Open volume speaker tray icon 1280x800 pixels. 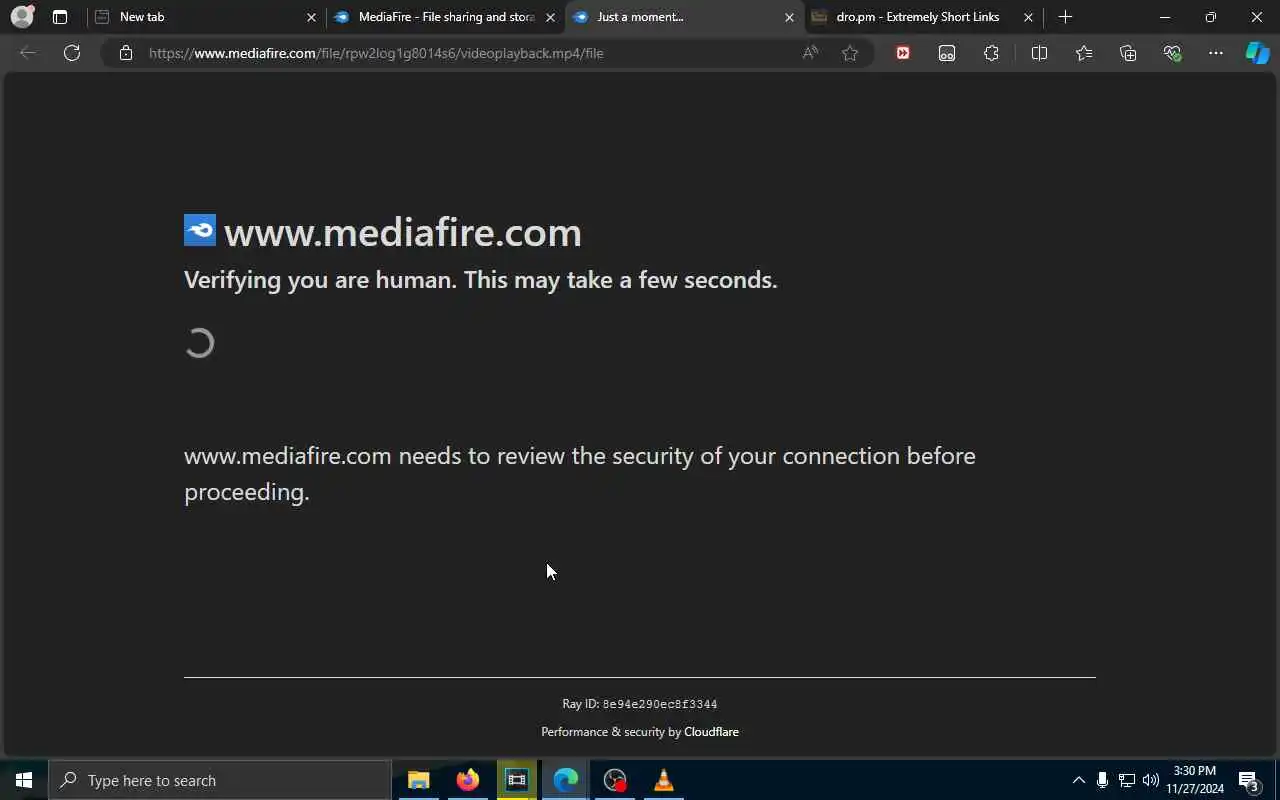(1150, 780)
